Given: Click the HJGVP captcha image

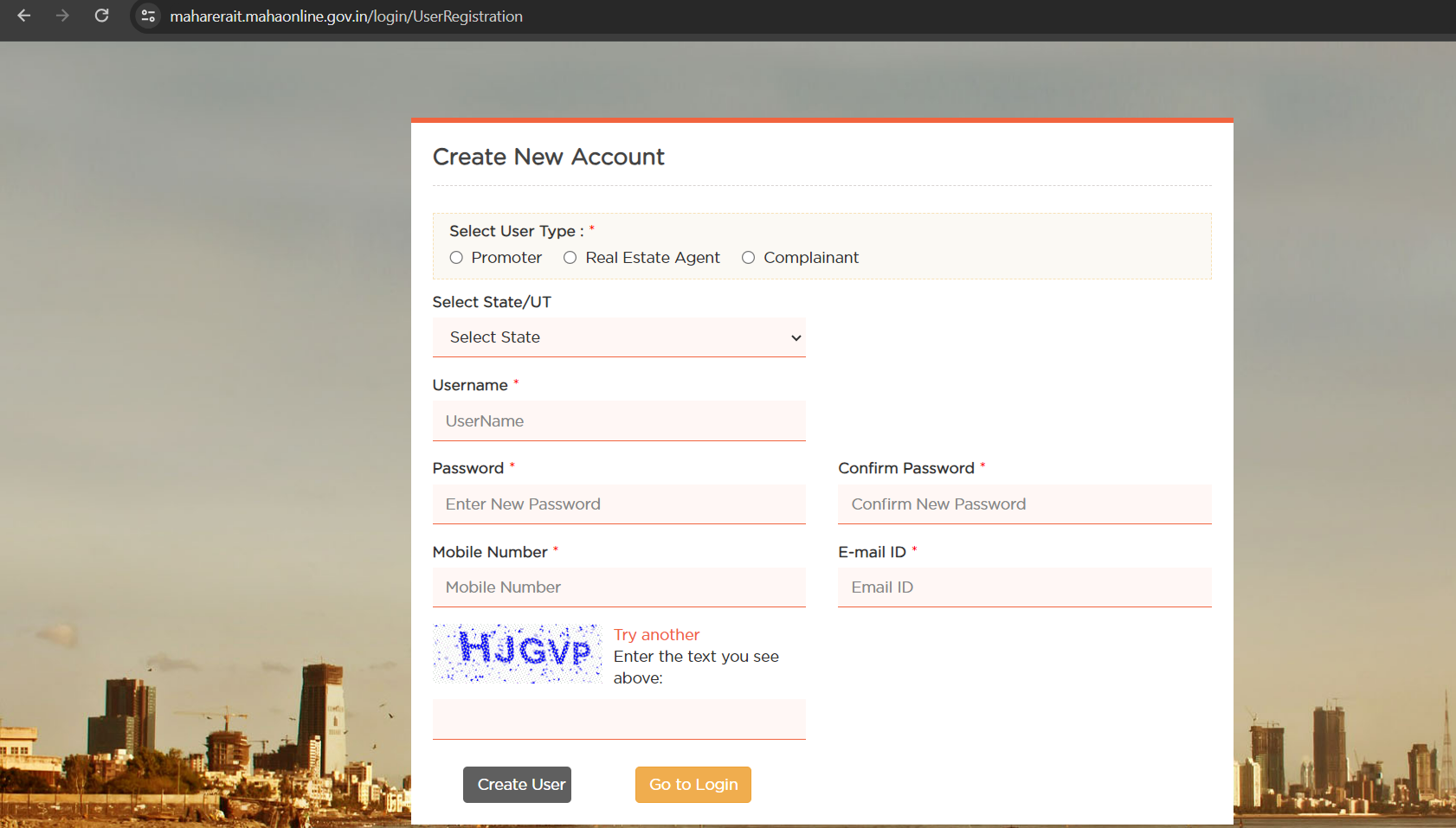Looking at the screenshot, I should (x=518, y=653).
